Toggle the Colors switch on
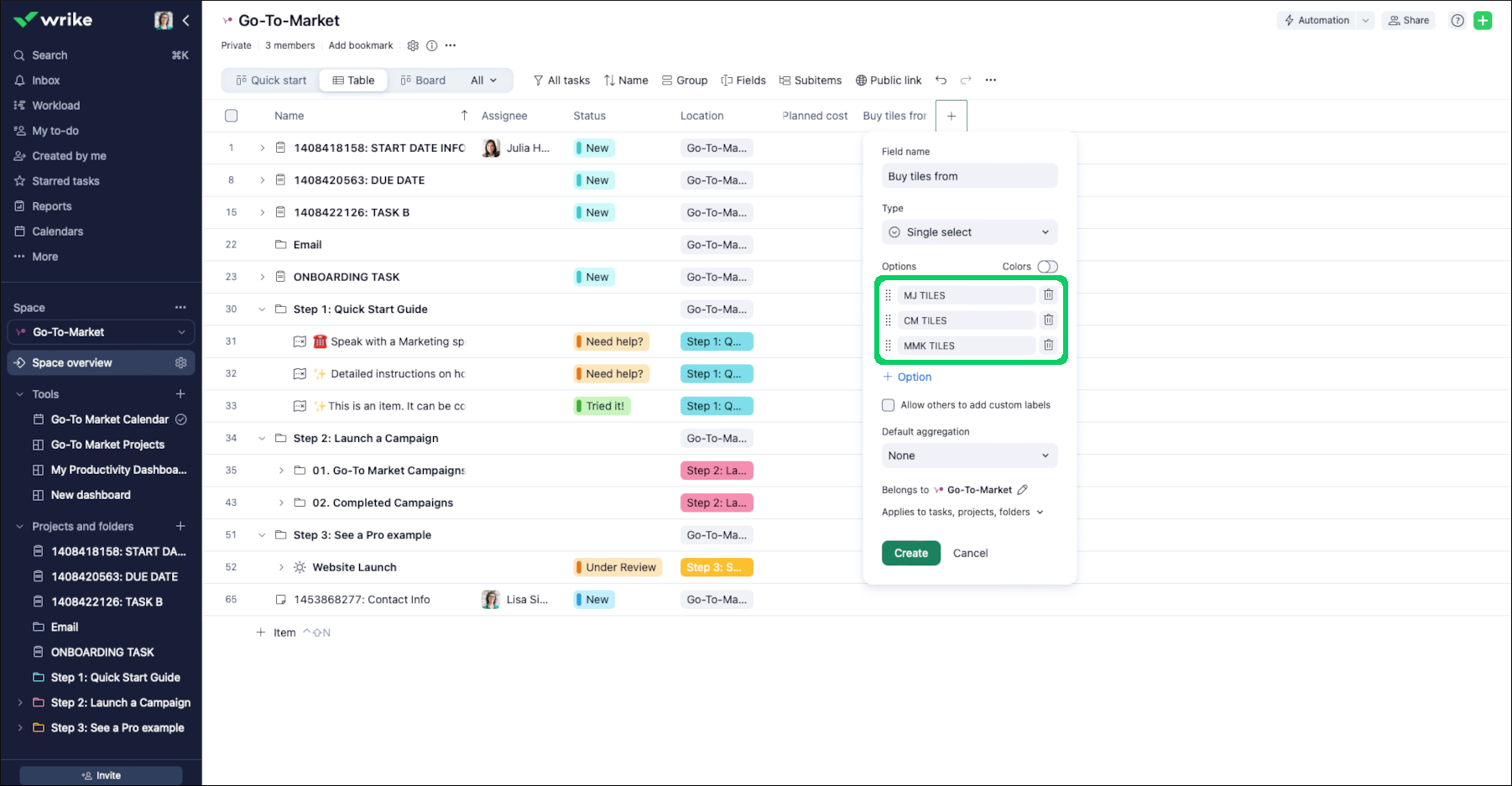The height and width of the screenshot is (786, 1512). pyautogui.click(x=1046, y=267)
